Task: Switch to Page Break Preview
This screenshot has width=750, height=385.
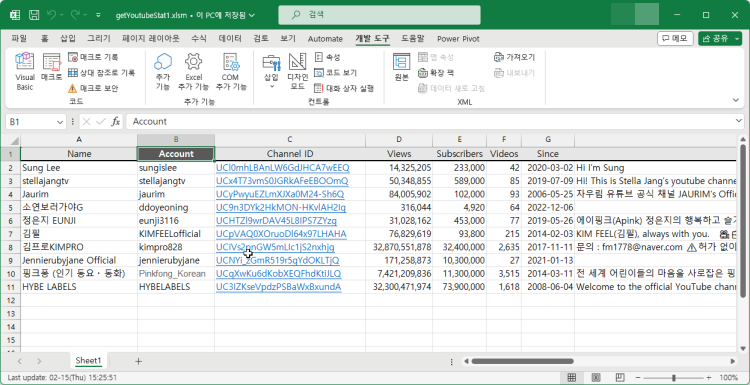Action: tap(619, 377)
